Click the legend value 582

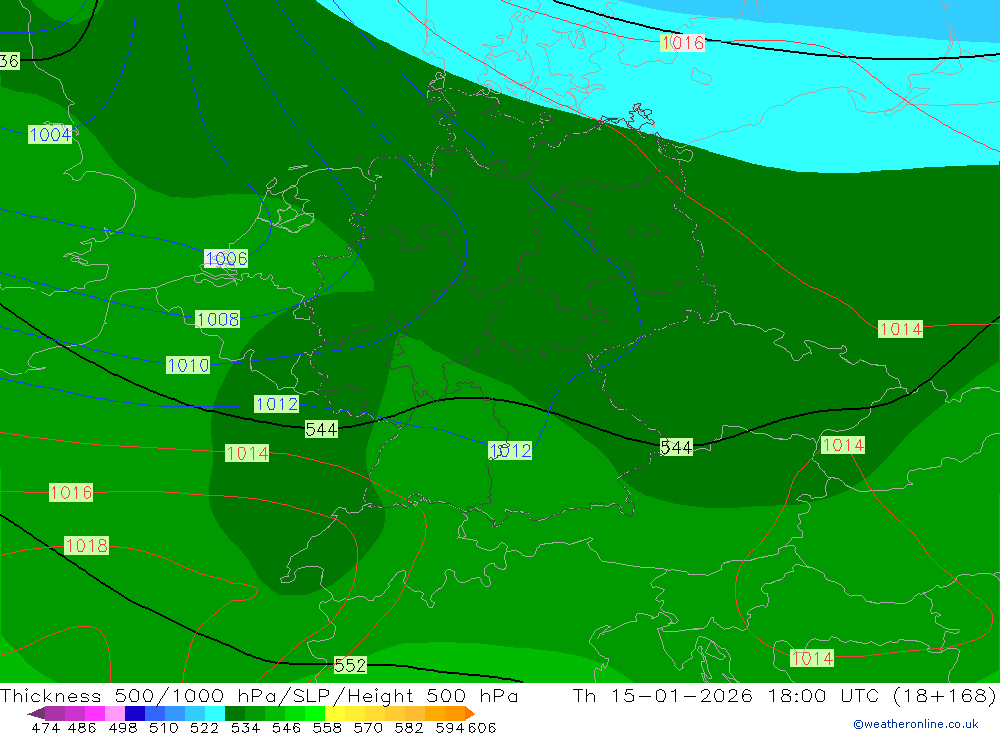tap(409, 727)
